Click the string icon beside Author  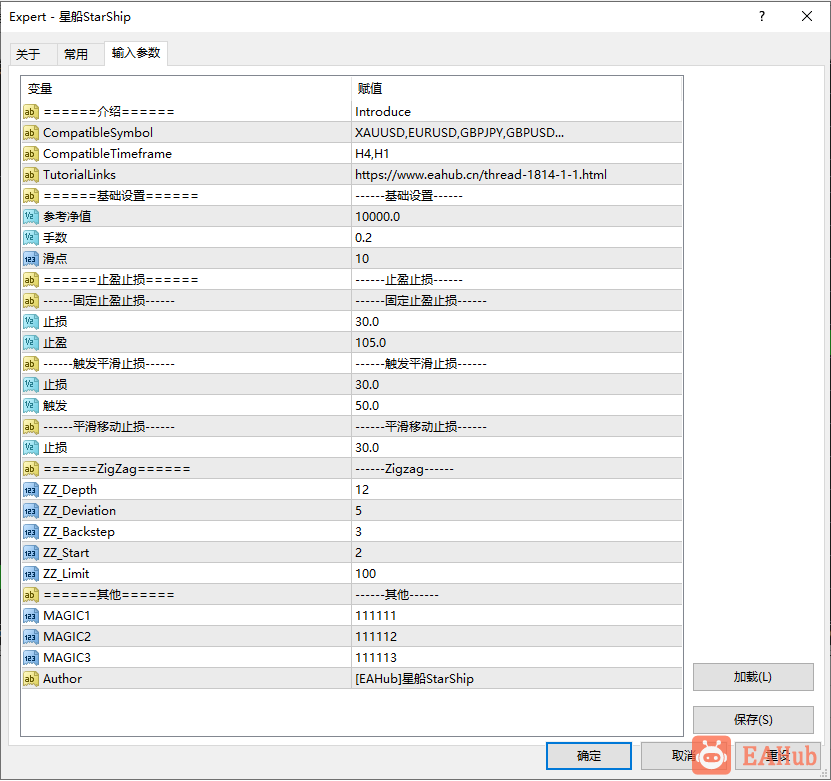click(31, 679)
